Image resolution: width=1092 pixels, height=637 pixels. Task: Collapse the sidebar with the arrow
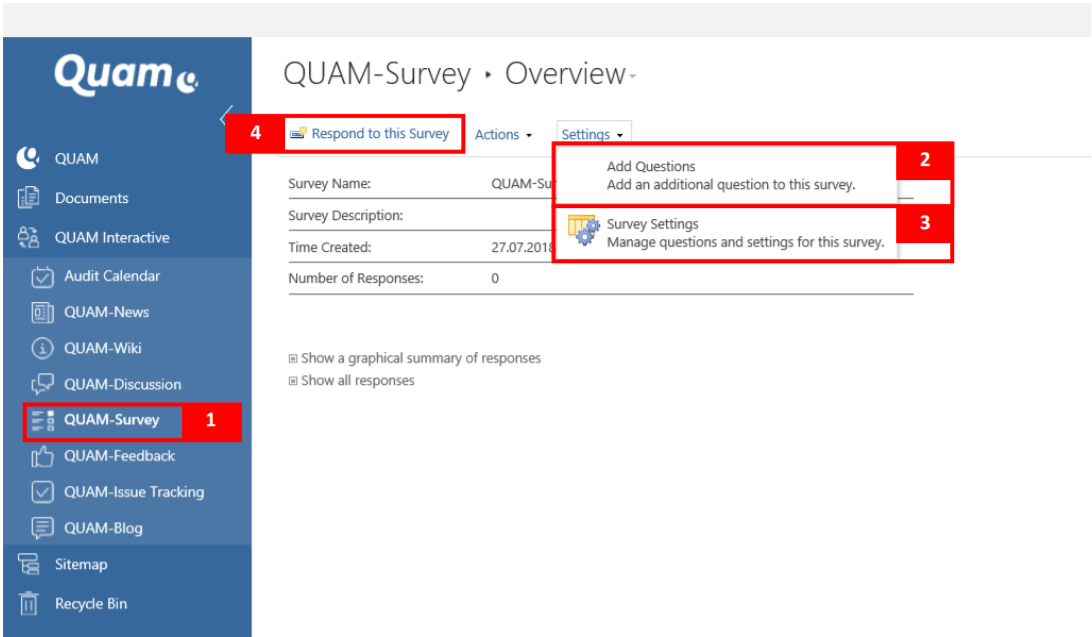pos(226,117)
